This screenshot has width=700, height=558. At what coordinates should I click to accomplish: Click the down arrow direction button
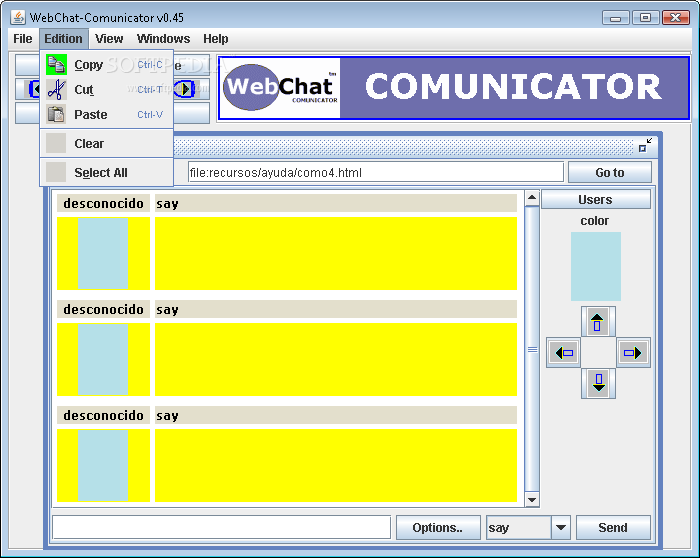click(x=598, y=383)
